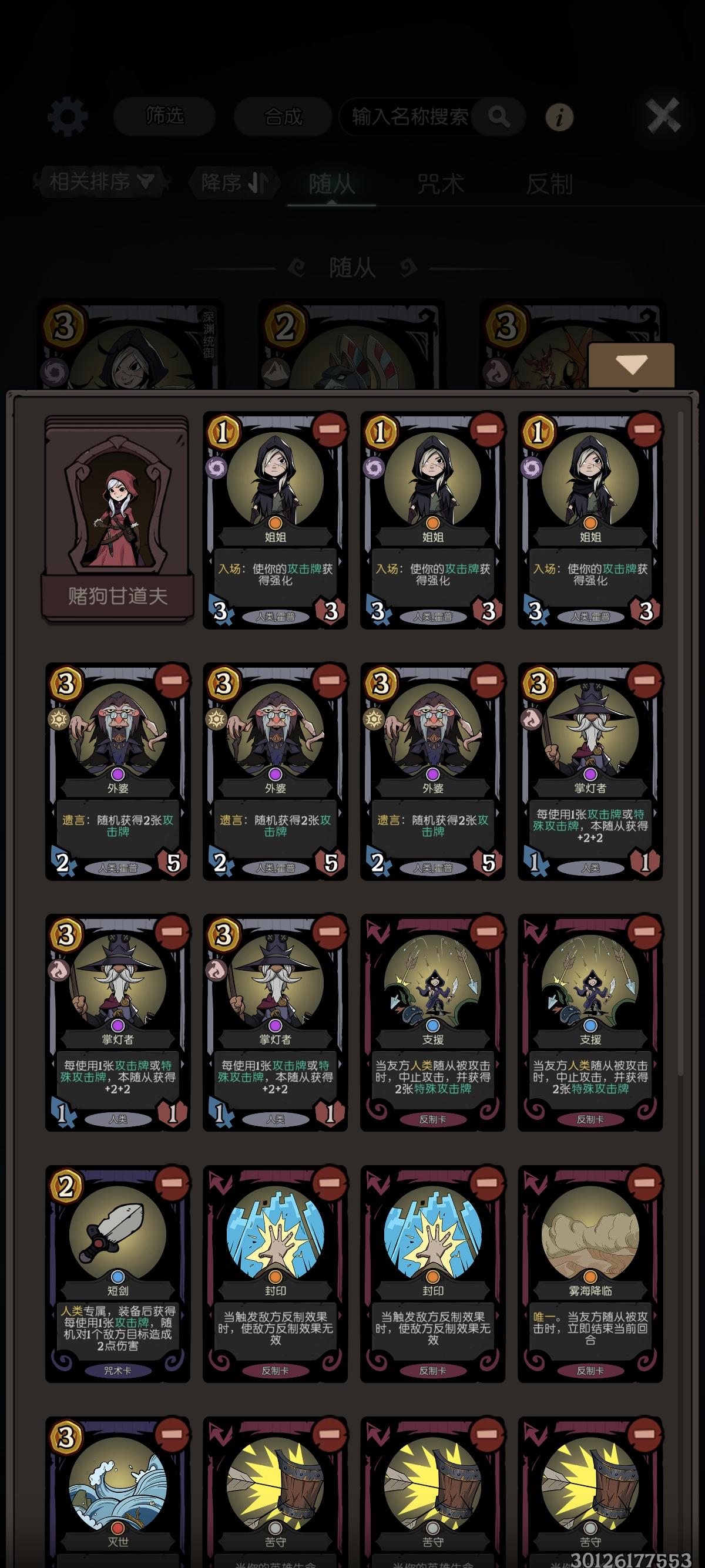The image size is (705, 1568).
Task: Collapse the deck panel with down arrow
Action: pos(632,365)
